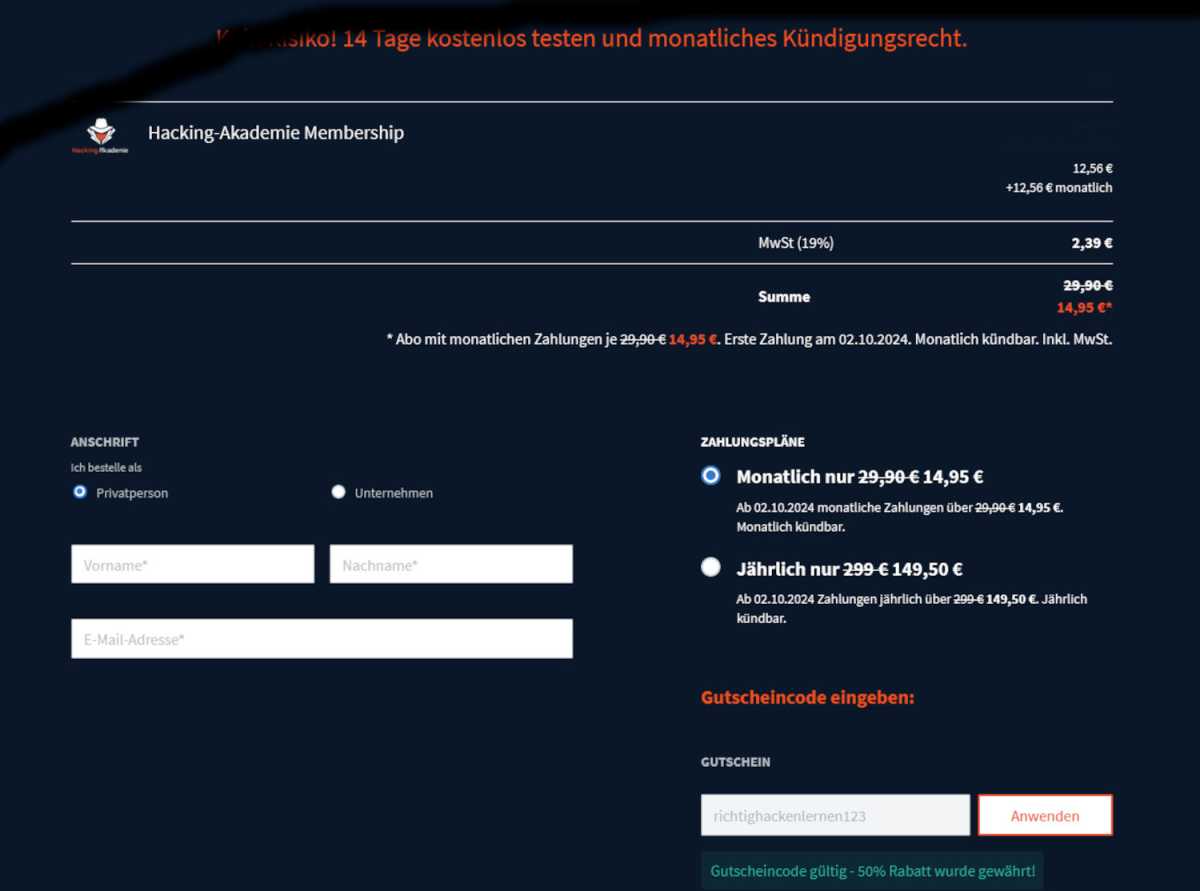The image size is (1200, 891).
Task: Click the Gutschein code input field
Action: click(836, 815)
